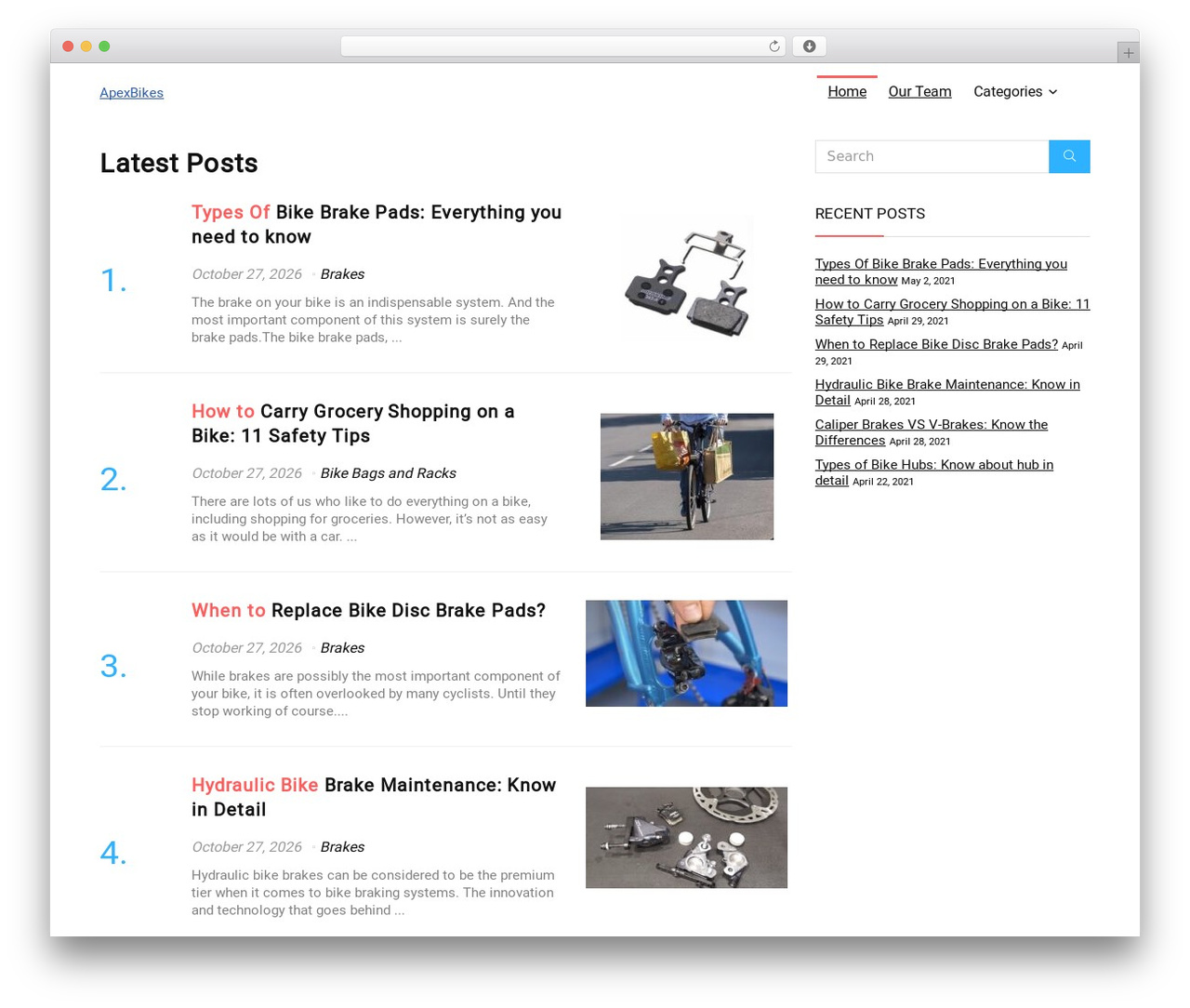Select the Bike Bags and Racks category
The image size is (1190, 1008).
tap(389, 473)
